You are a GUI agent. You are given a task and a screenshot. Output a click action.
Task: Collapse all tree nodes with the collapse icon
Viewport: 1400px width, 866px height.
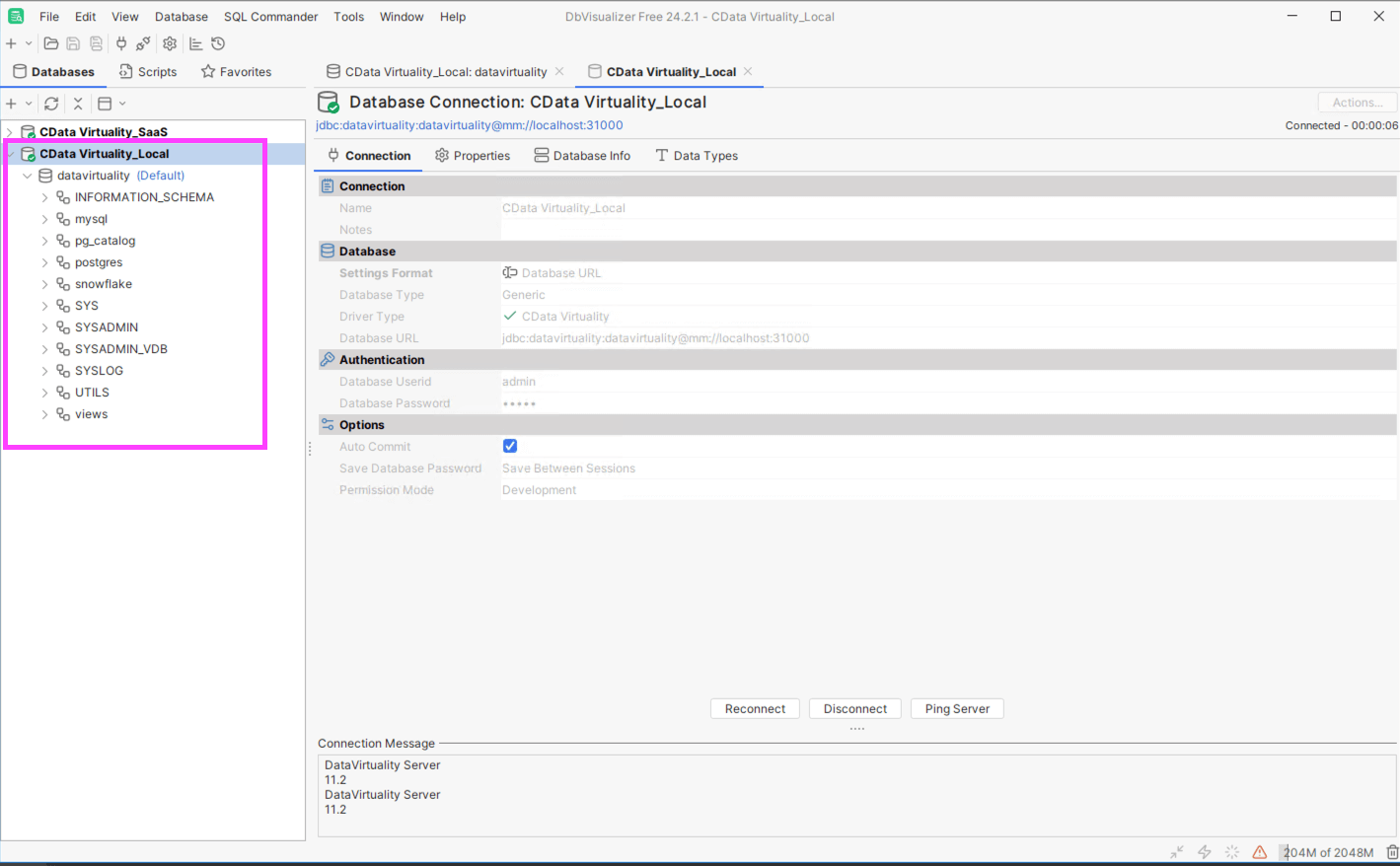point(78,104)
